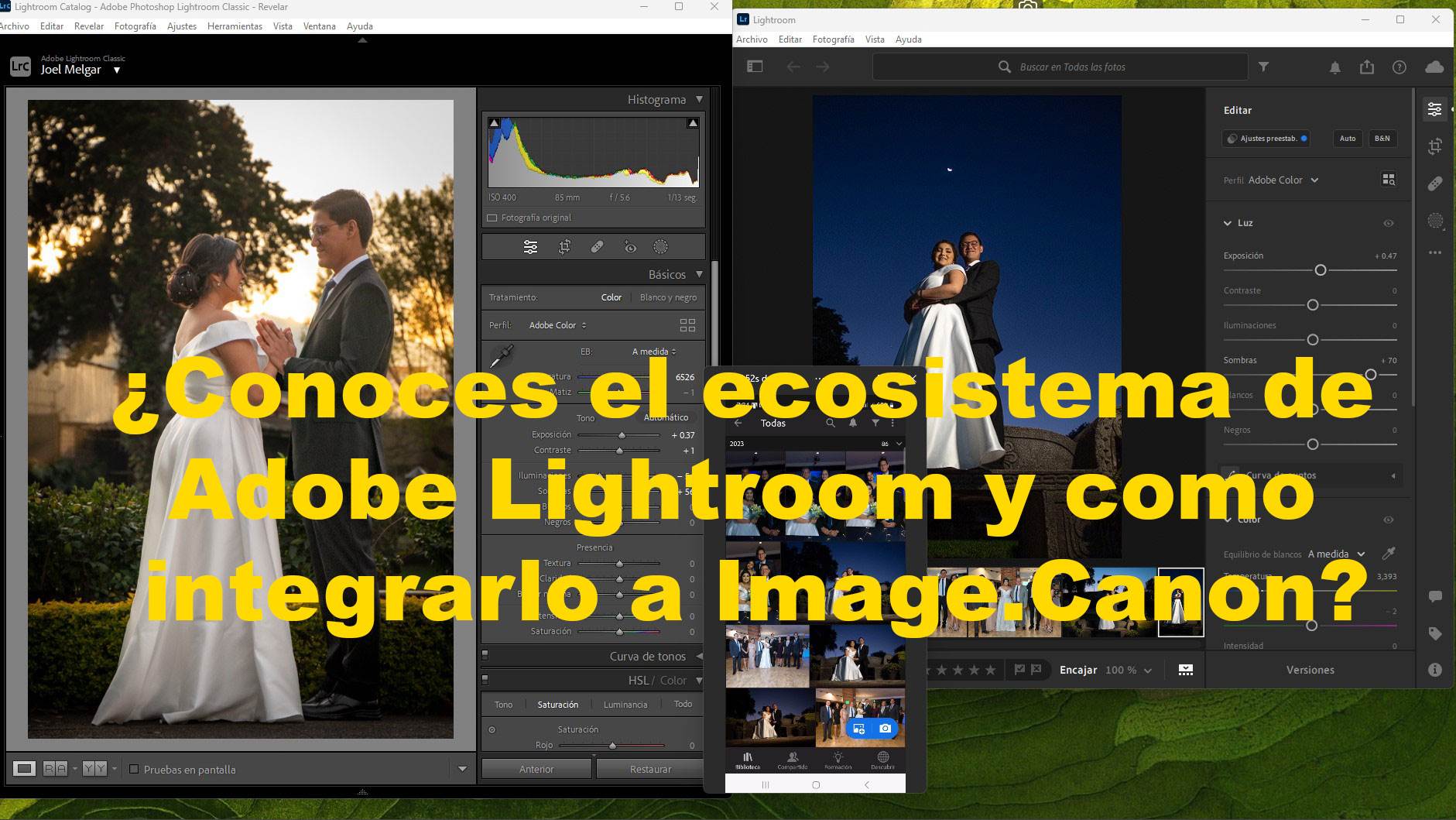Image resolution: width=1456 pixels, height=820 pixels.
Task: Select the Red eye correction tool in Lightroom Classic
Action: 630,247
